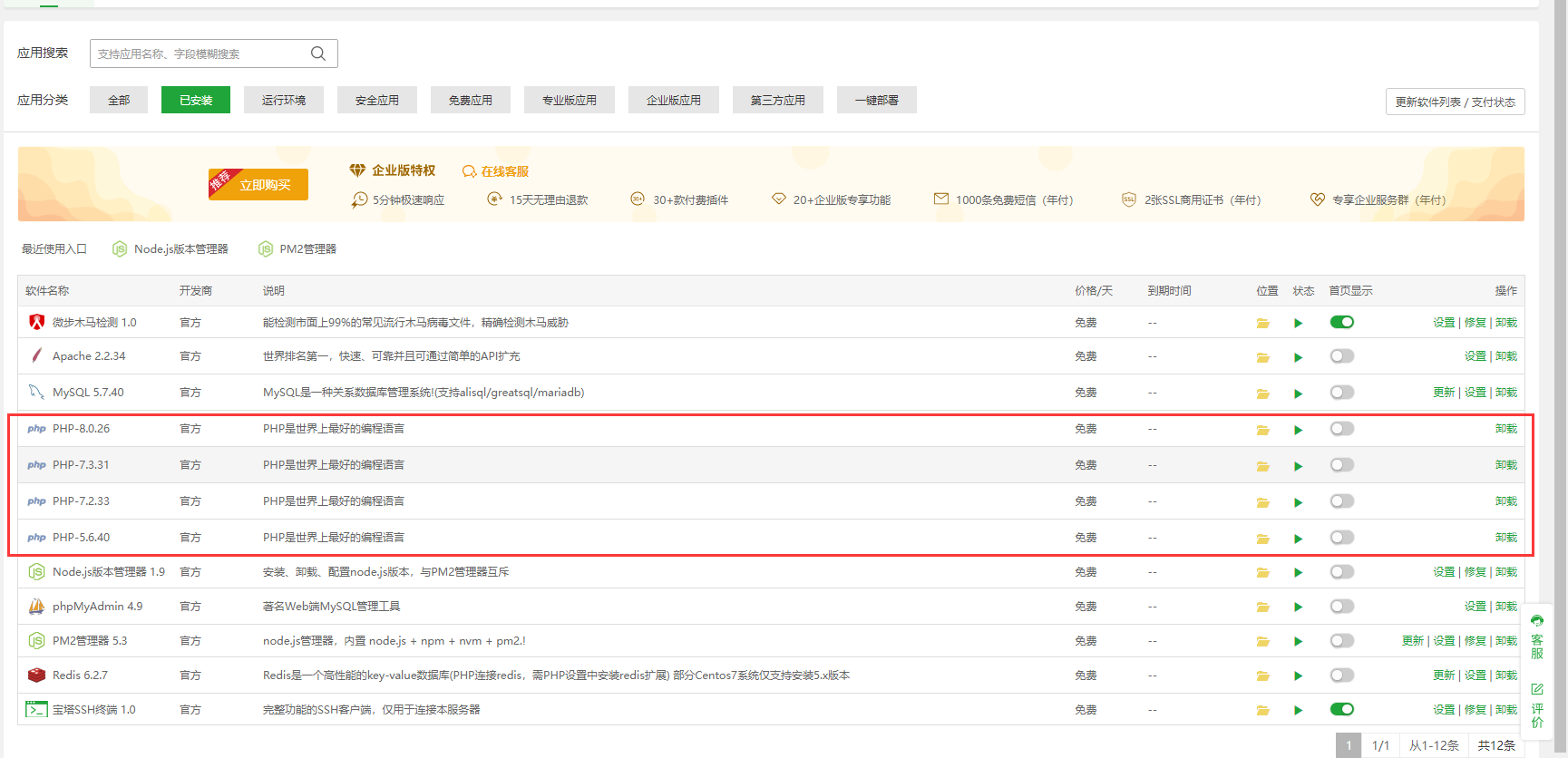Select the 企业版应用 category tab
The image size is (1568, 758).
coord(674,100)
